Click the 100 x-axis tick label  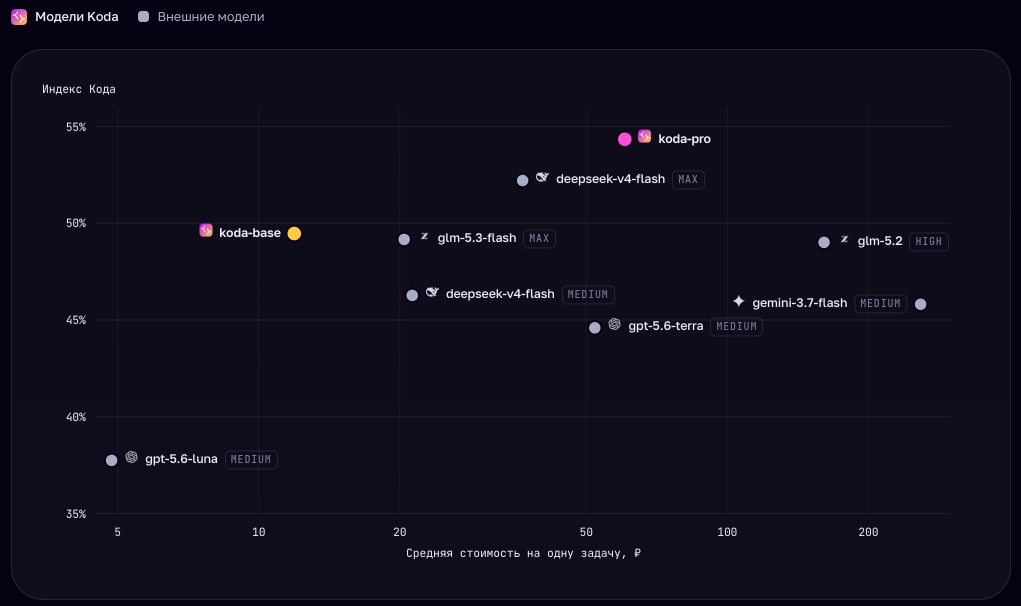coord(727,532)
